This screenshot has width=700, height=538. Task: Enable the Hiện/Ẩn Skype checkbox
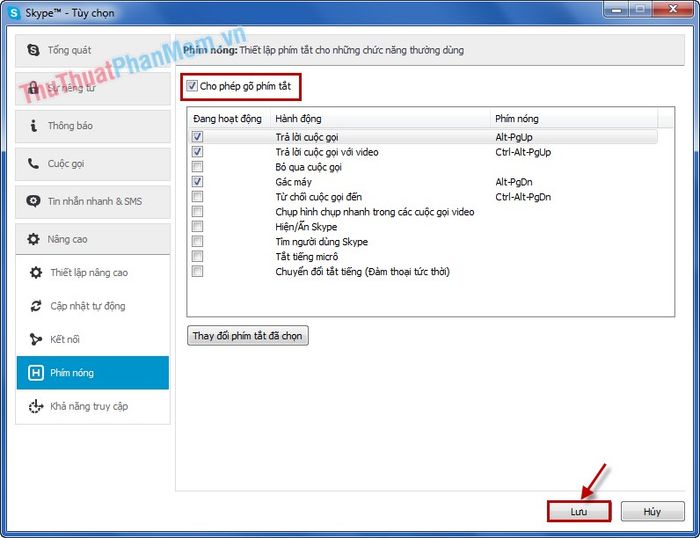(x=197, y=226)
